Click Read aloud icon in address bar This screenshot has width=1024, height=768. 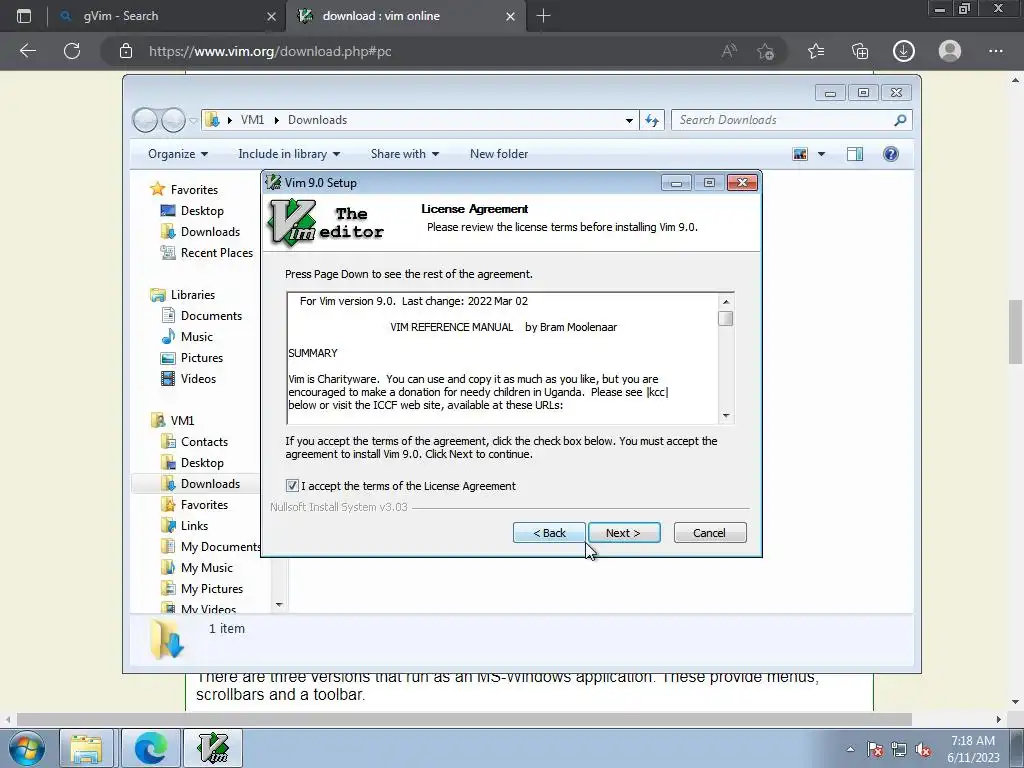coord(729,51)
